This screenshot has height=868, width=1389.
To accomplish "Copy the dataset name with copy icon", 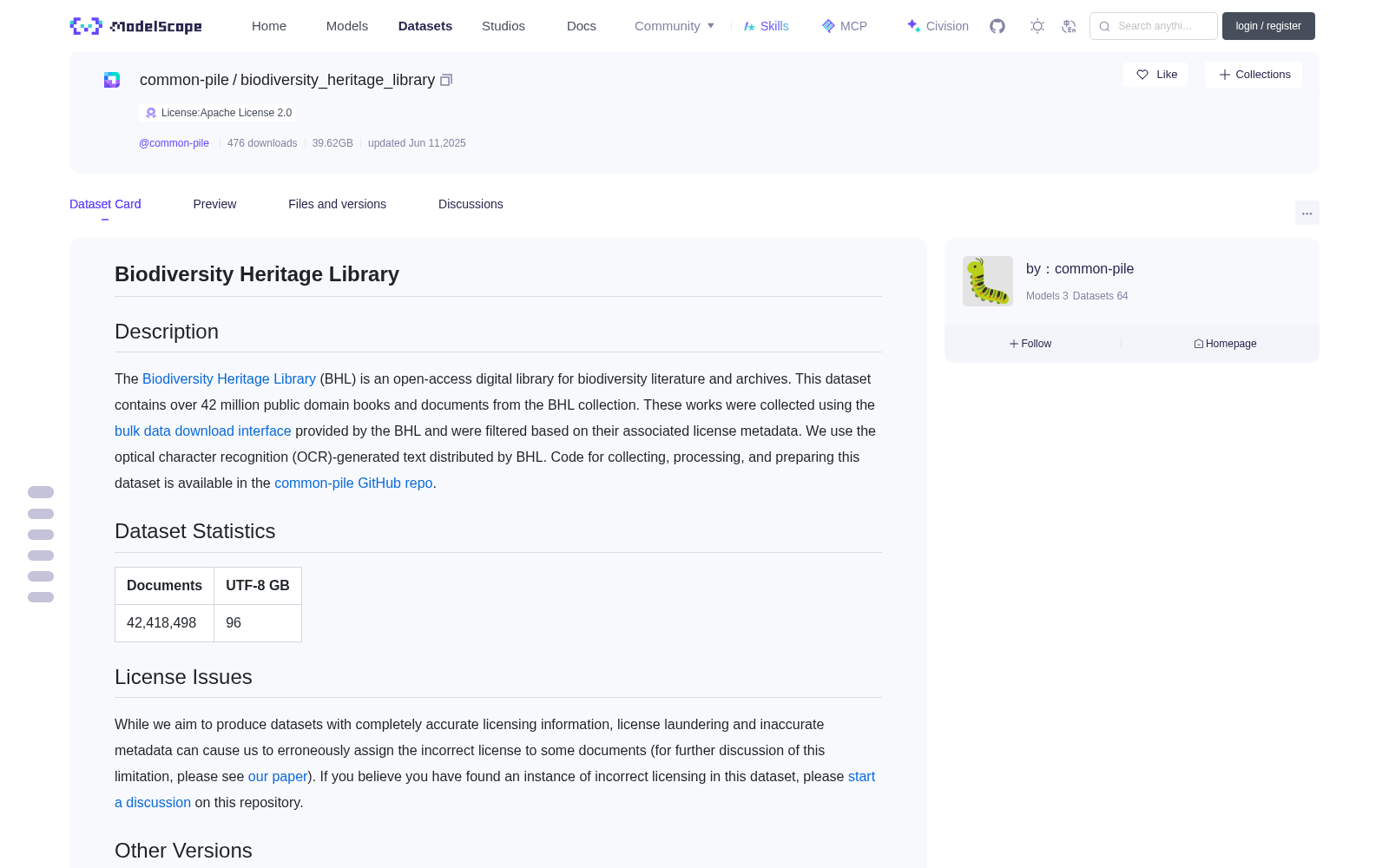I will click(x=446, y=80).
